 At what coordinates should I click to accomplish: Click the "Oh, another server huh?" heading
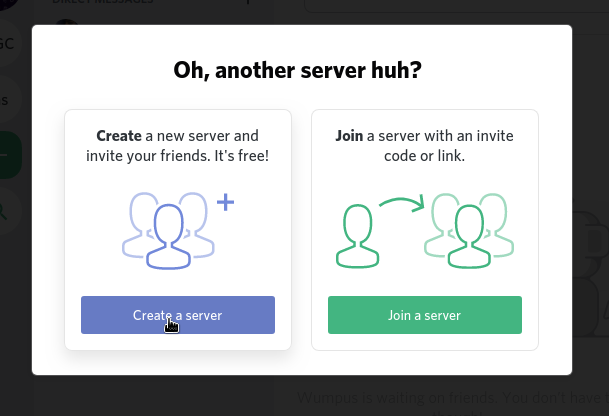(x=298, y=70)
